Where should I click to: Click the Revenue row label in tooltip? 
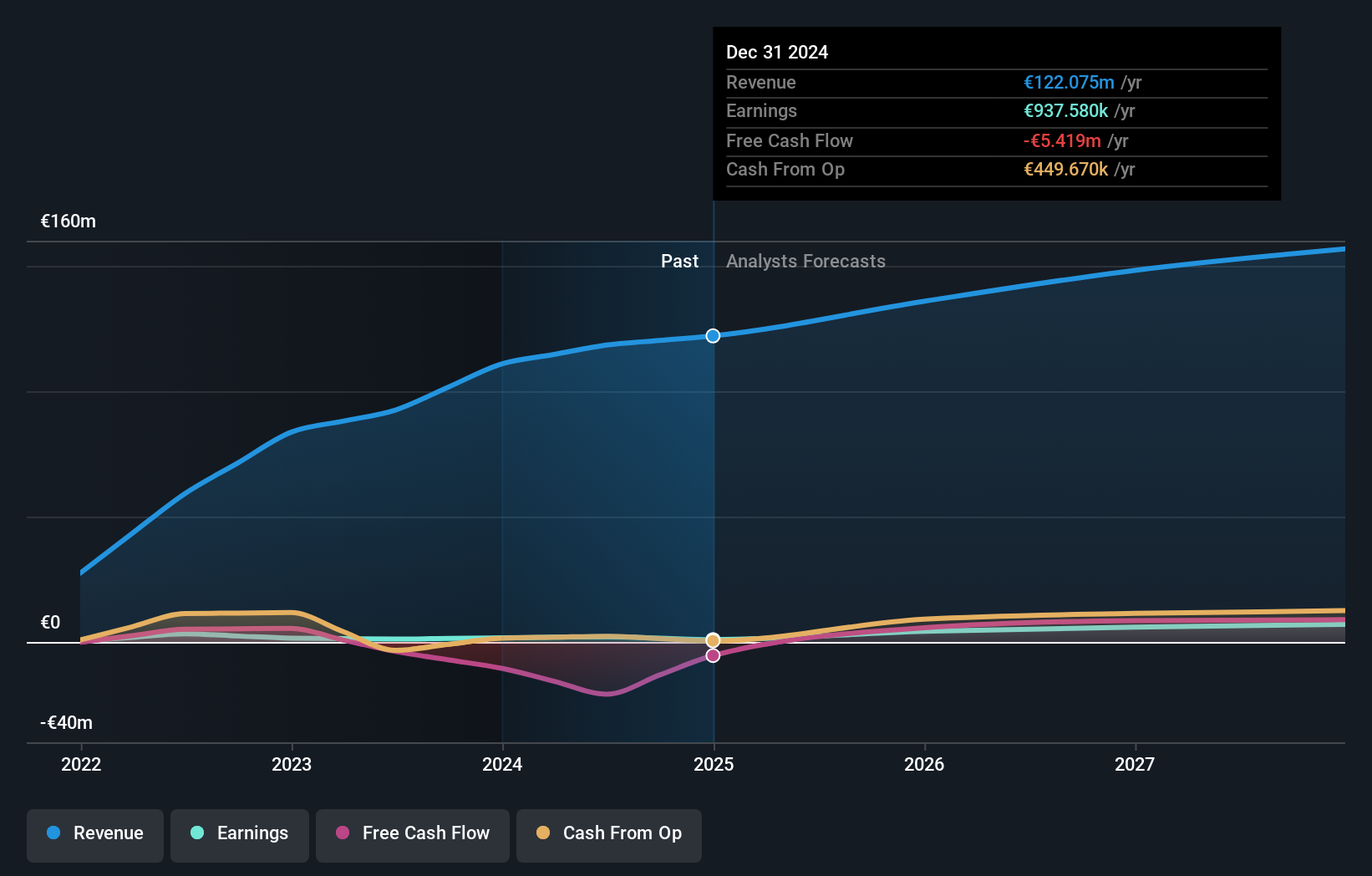pyautogui.click(x=761, y=82)
